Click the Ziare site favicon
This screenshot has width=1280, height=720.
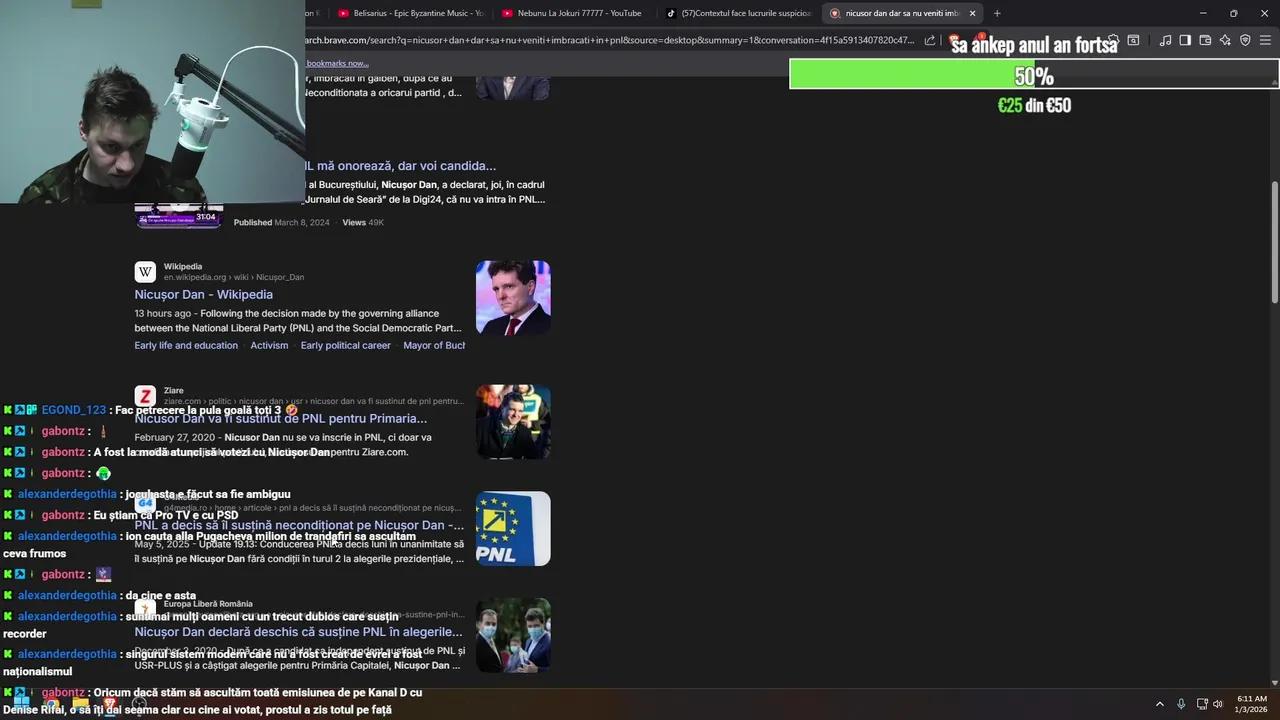(x=145, y=396)
